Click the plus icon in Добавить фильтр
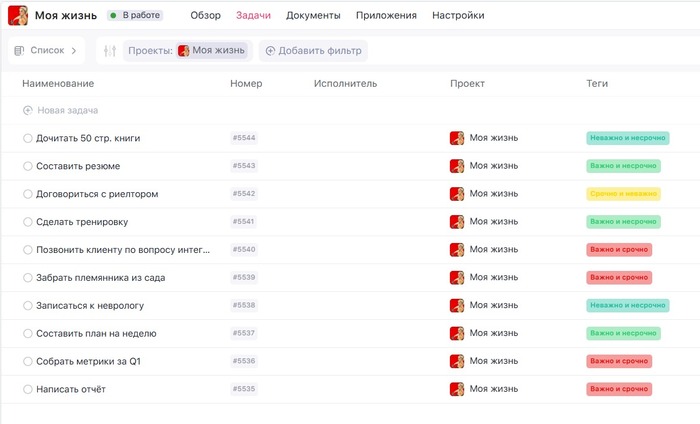 click(270, 50)
